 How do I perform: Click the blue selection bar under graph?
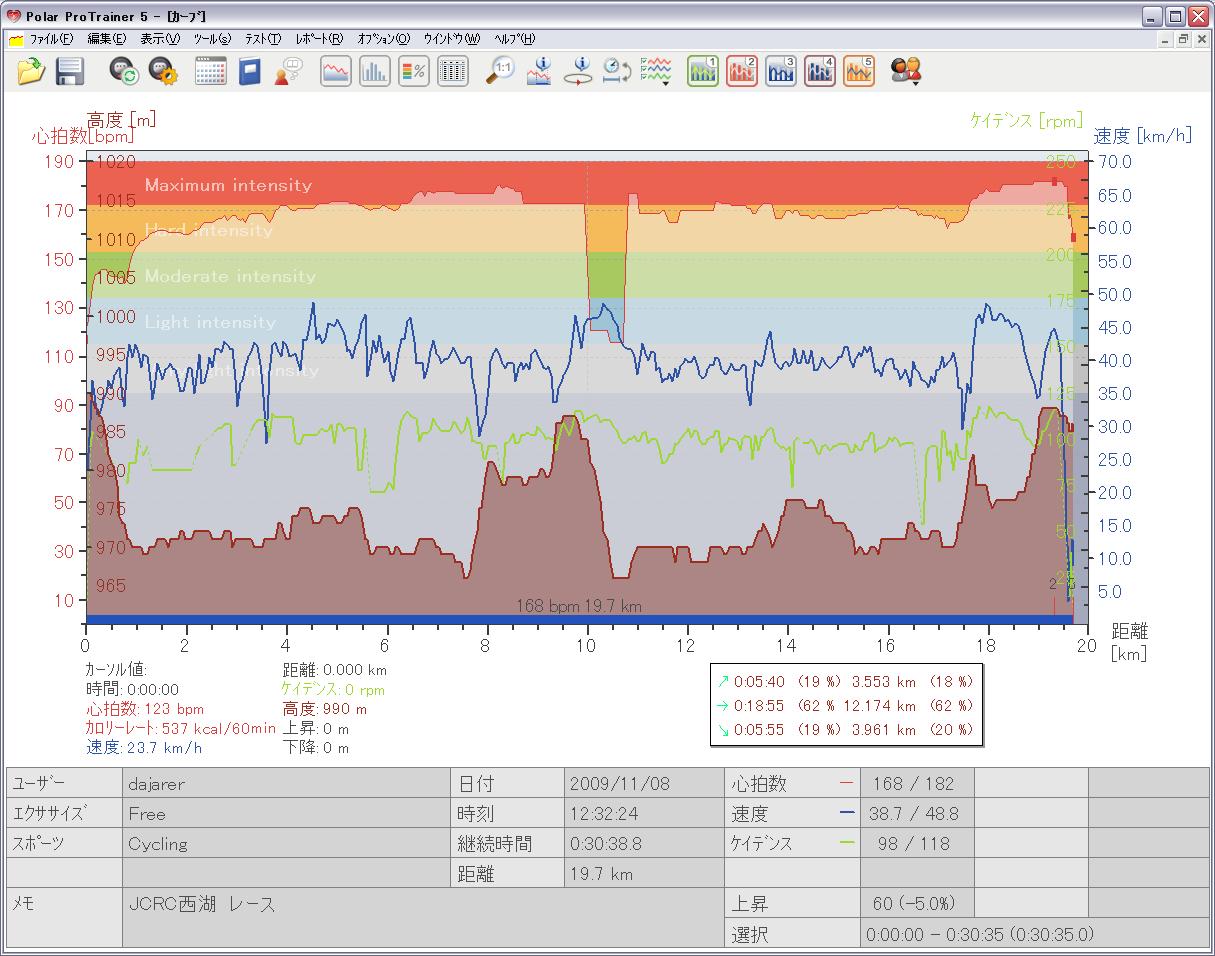tap(579, 620)
